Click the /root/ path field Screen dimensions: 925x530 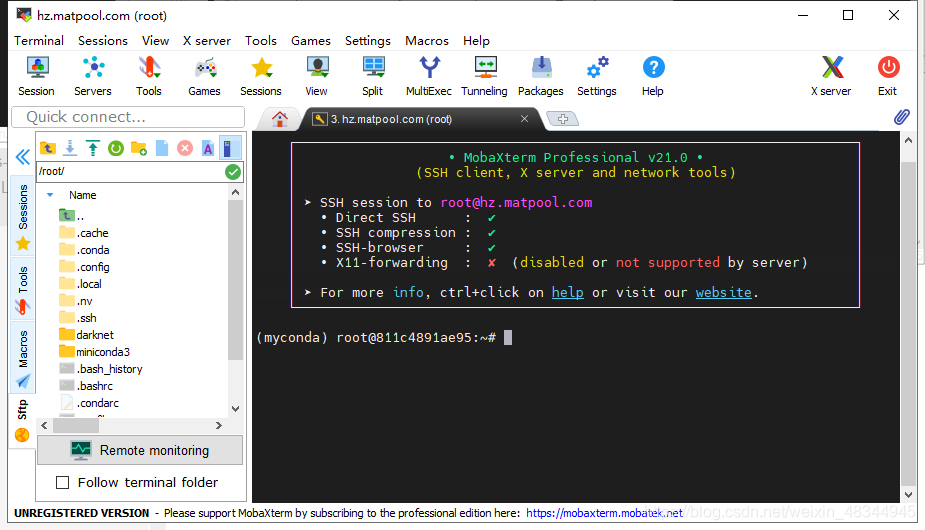click(130, 172)
